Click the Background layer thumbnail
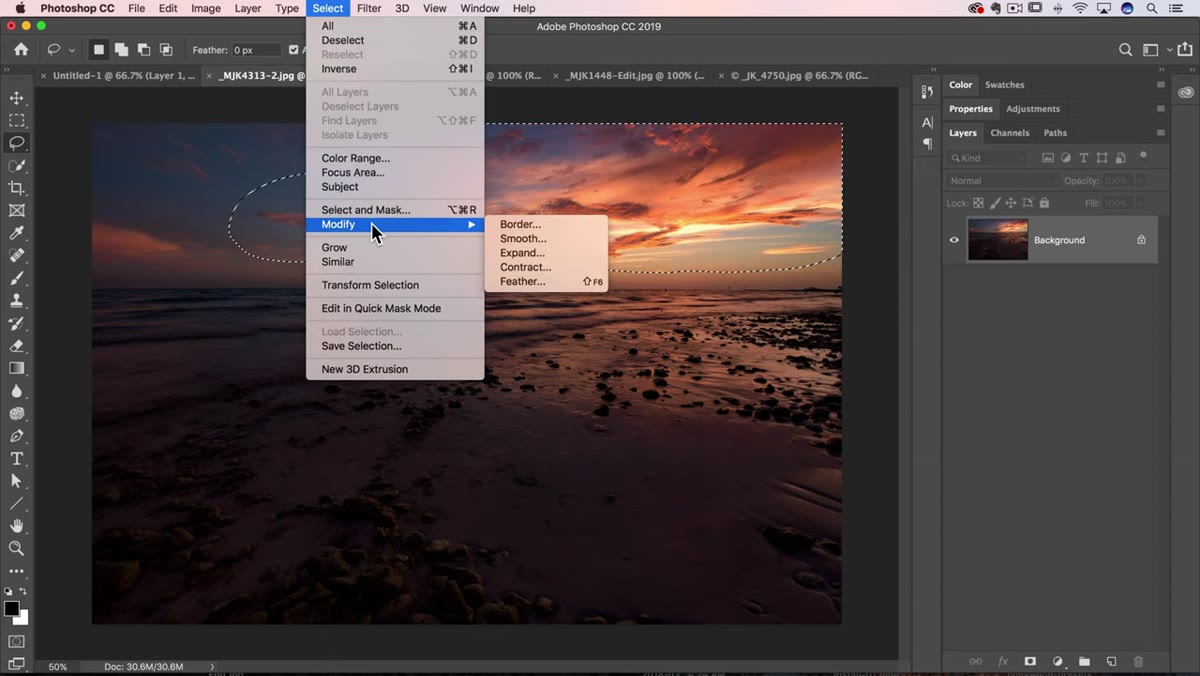The image size is (1200, 676). [x=998, y=240]
